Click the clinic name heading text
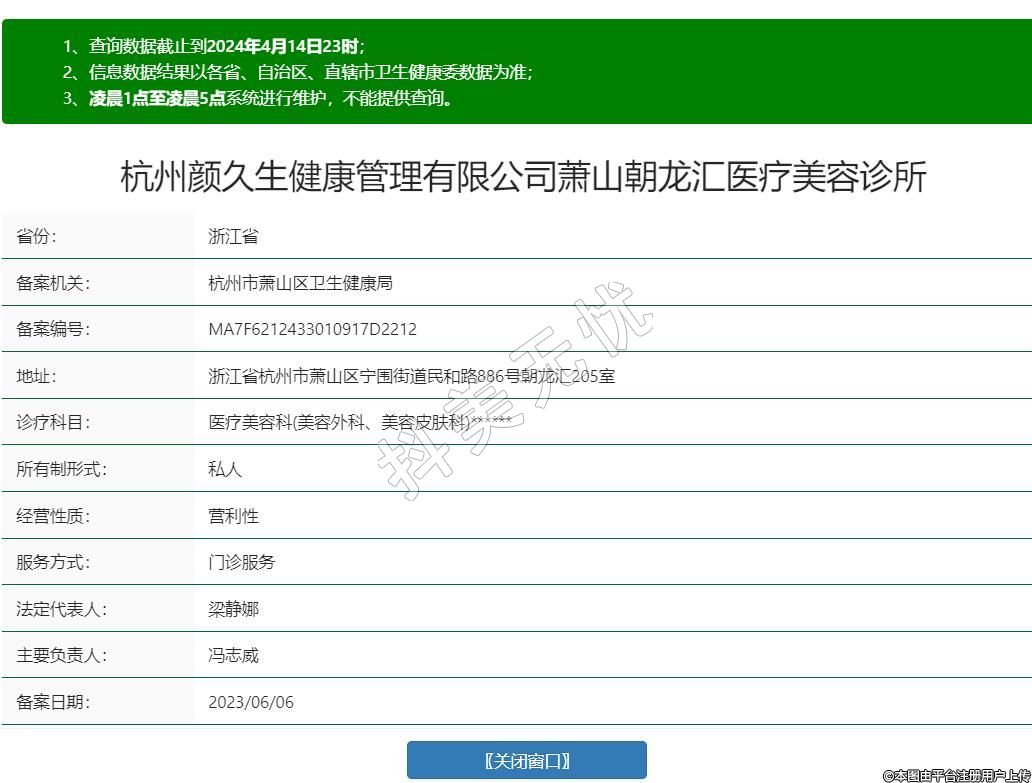The image size is (1032, 783). pyautogui.click(x=523, y=177)
